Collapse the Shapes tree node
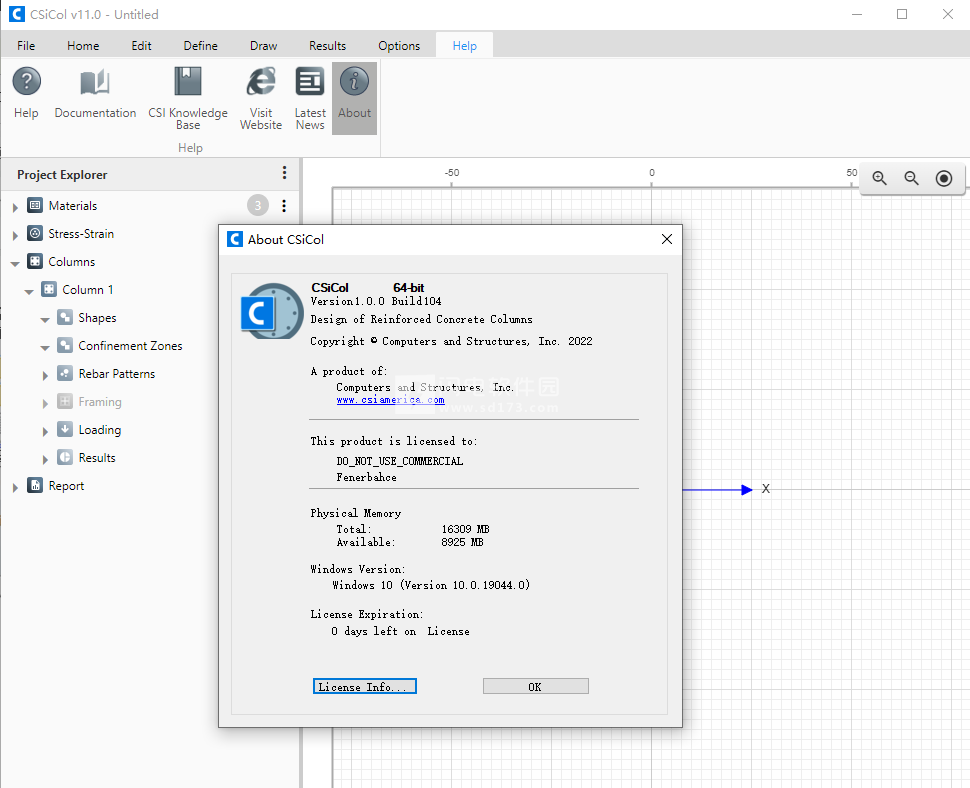 coord(45,320)
